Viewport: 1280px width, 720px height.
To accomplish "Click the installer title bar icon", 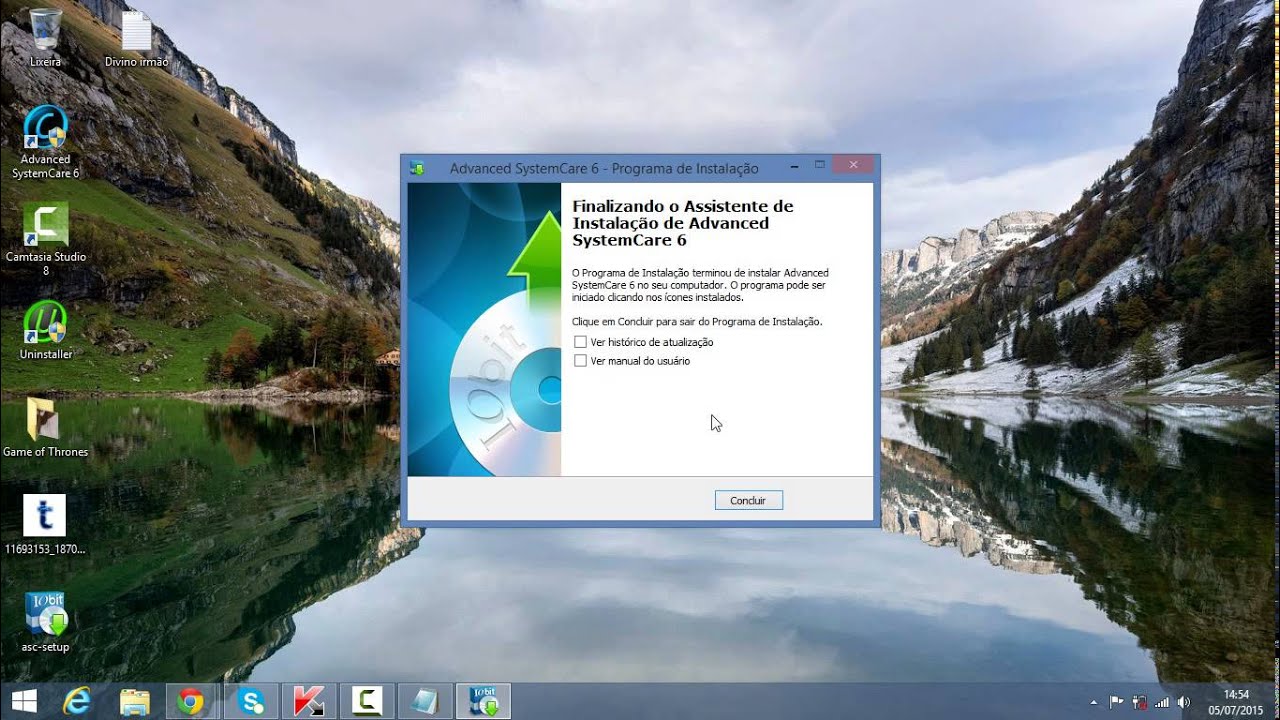I will click(416, 168).
